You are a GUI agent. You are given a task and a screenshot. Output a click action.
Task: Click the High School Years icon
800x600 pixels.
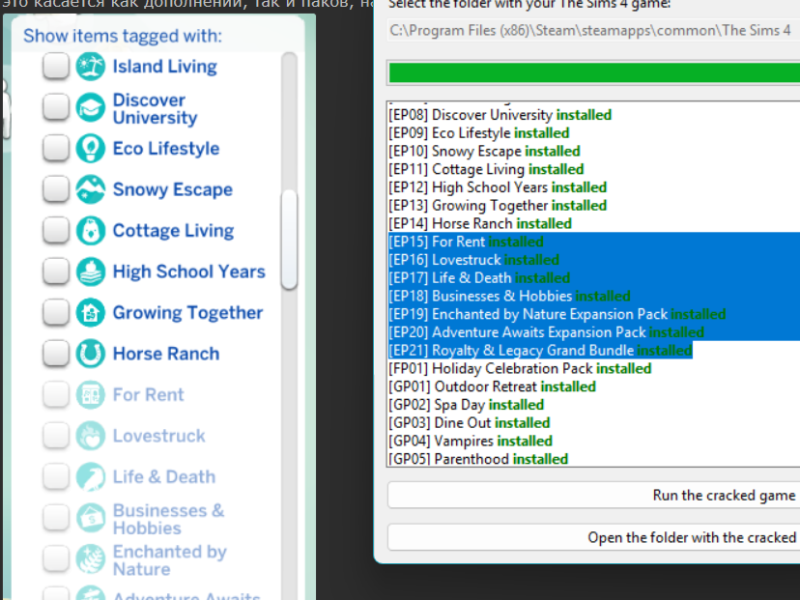(x=90, y=272)
